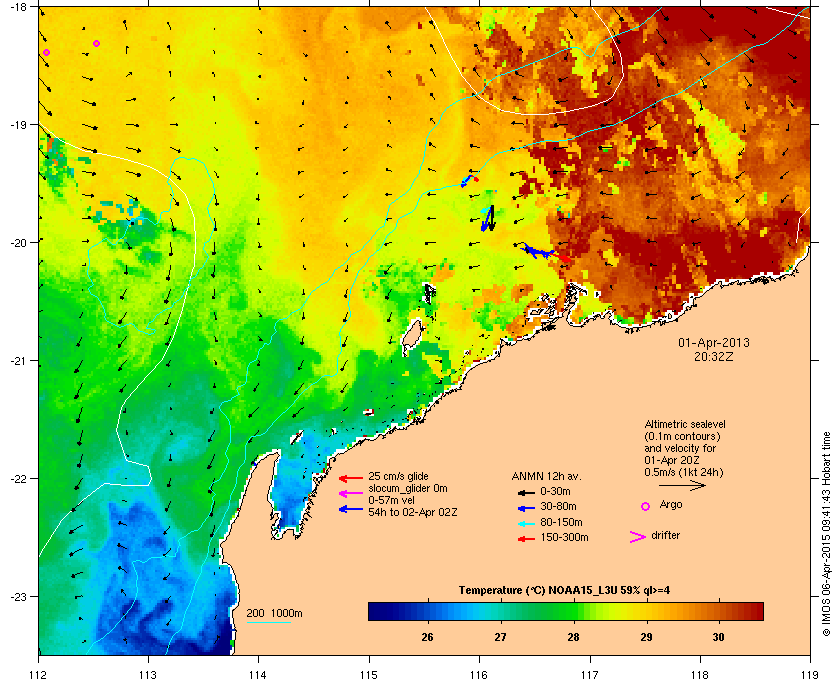Click the Argo legend label

[x=671, y=504]
